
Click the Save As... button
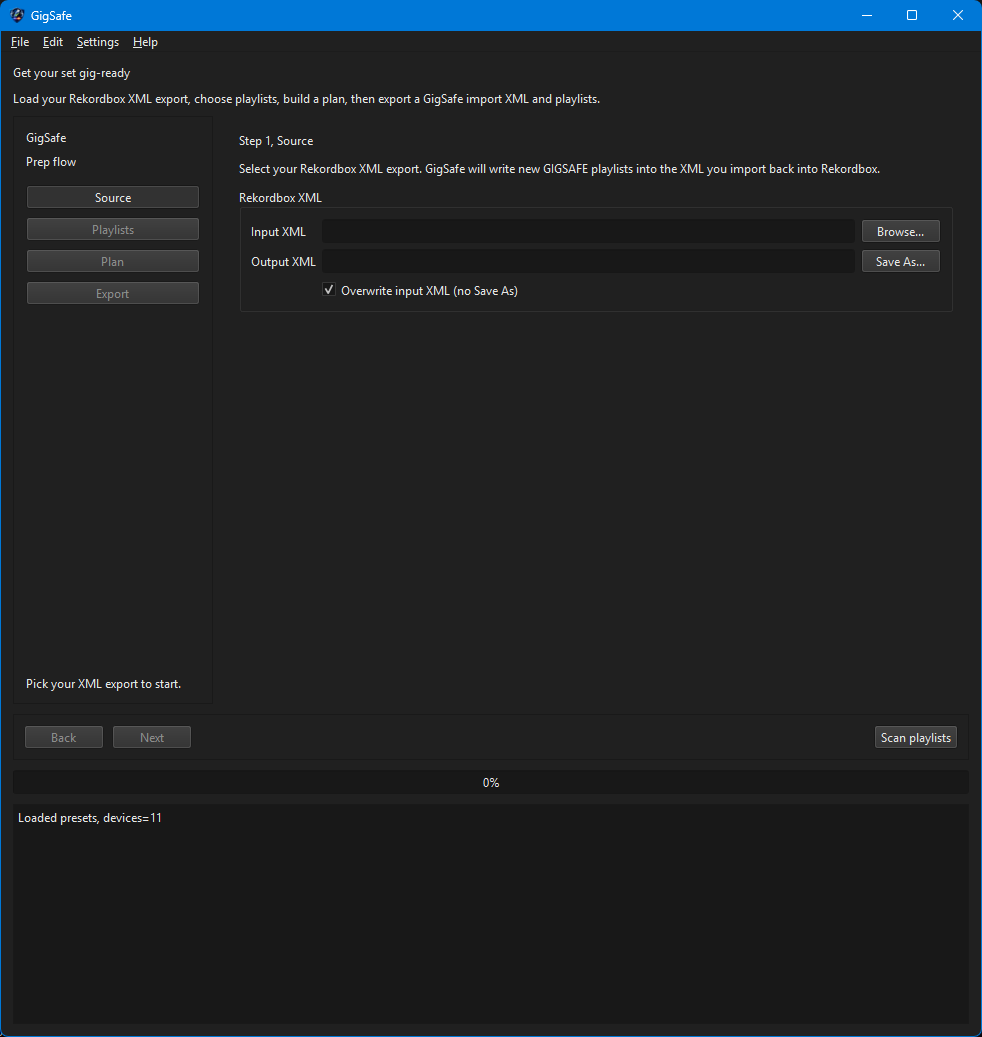pyautogui.click(x=900, y=262)
